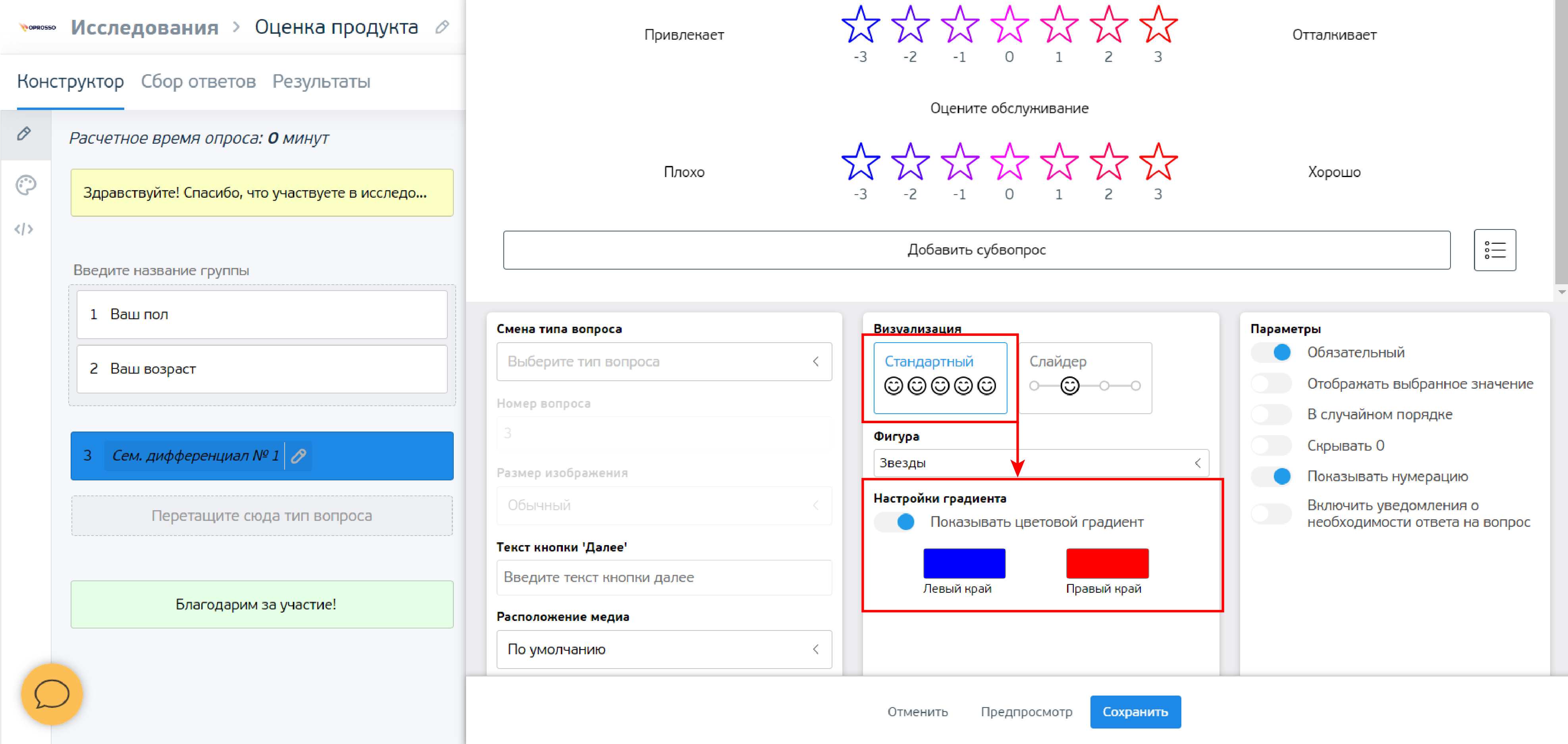Open the pencil editor sidebar icon

pos(24,133)
